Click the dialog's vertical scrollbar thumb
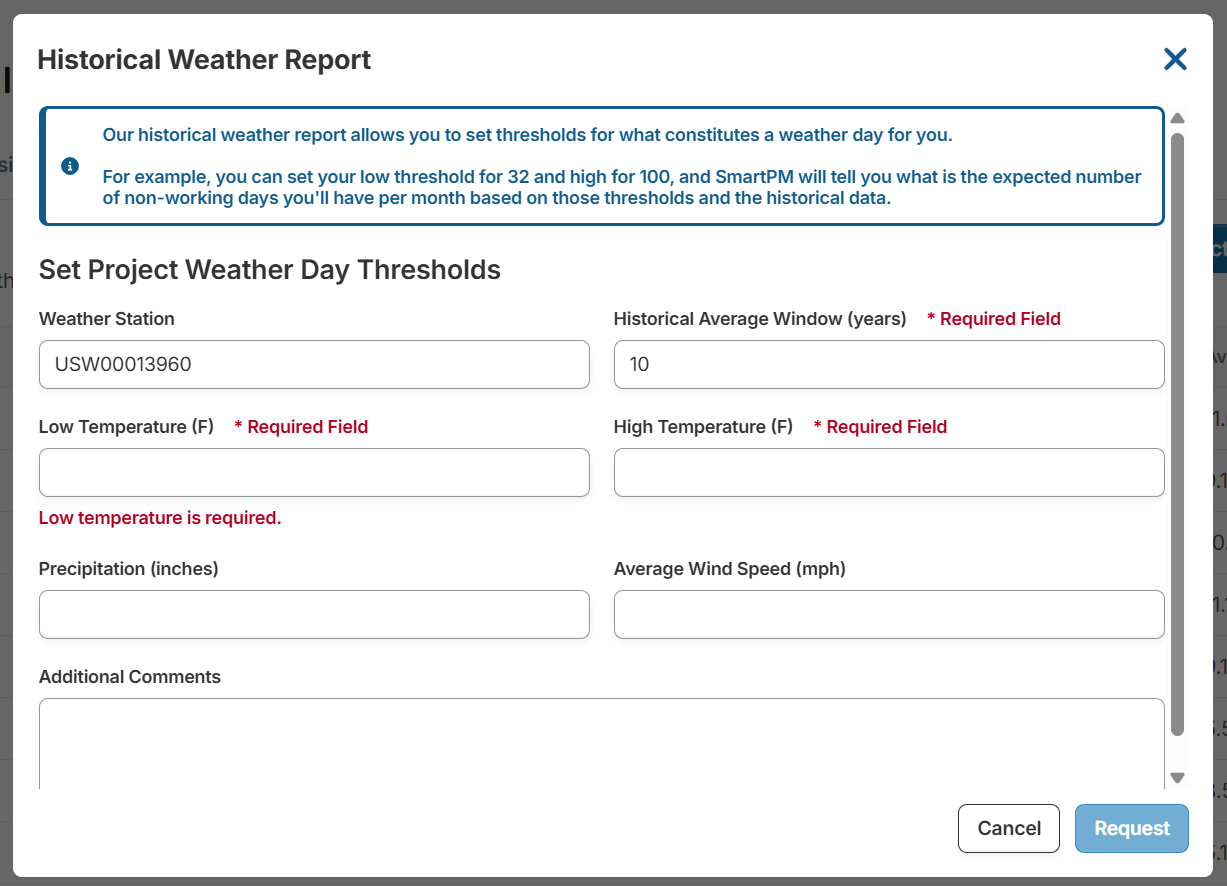 [x=1177, y=430]
